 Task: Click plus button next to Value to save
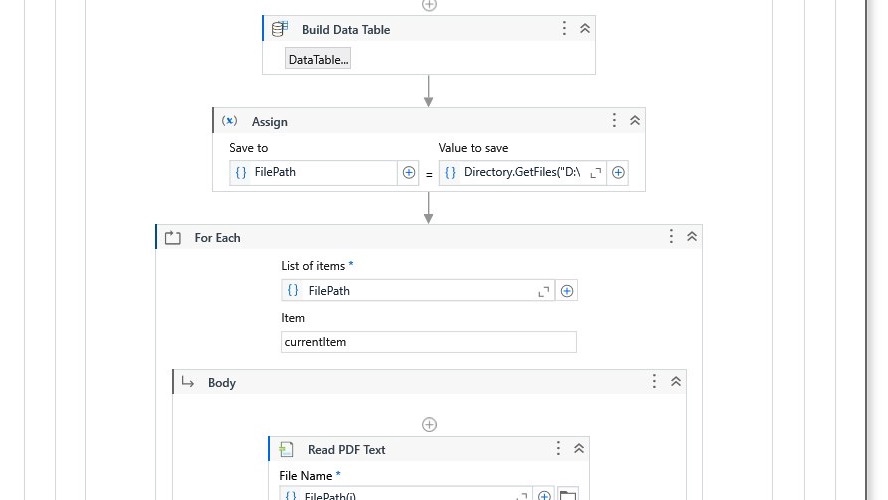click(618, 172)
